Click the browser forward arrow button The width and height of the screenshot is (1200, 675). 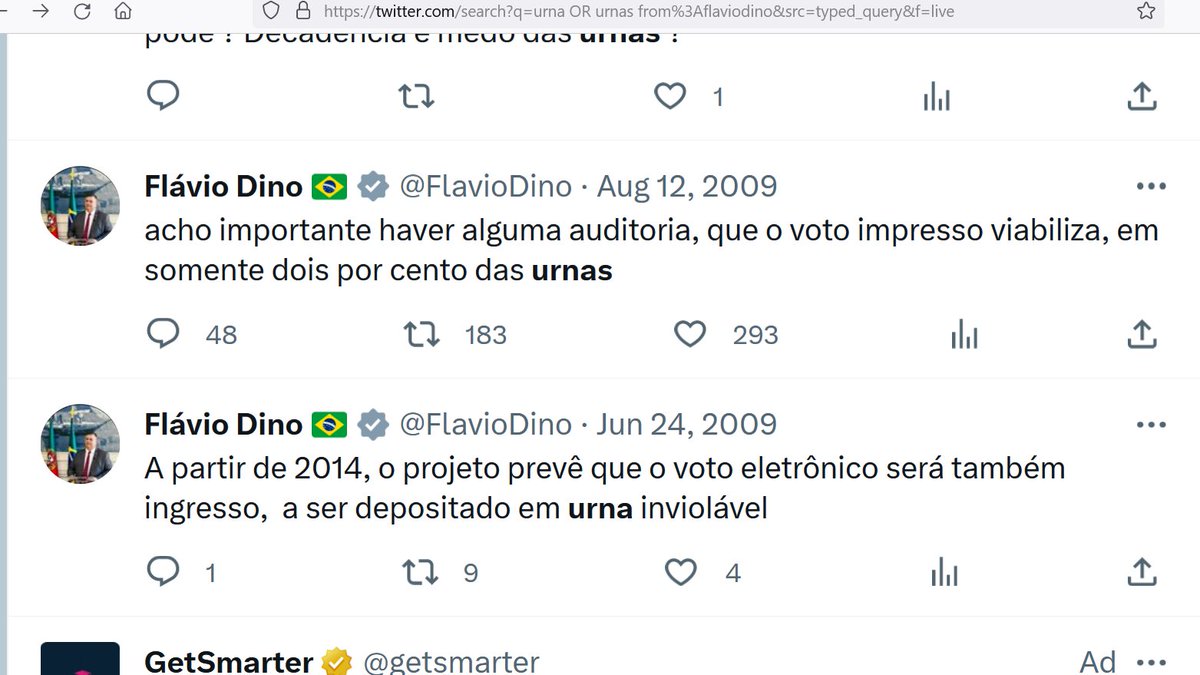point(41,10)
